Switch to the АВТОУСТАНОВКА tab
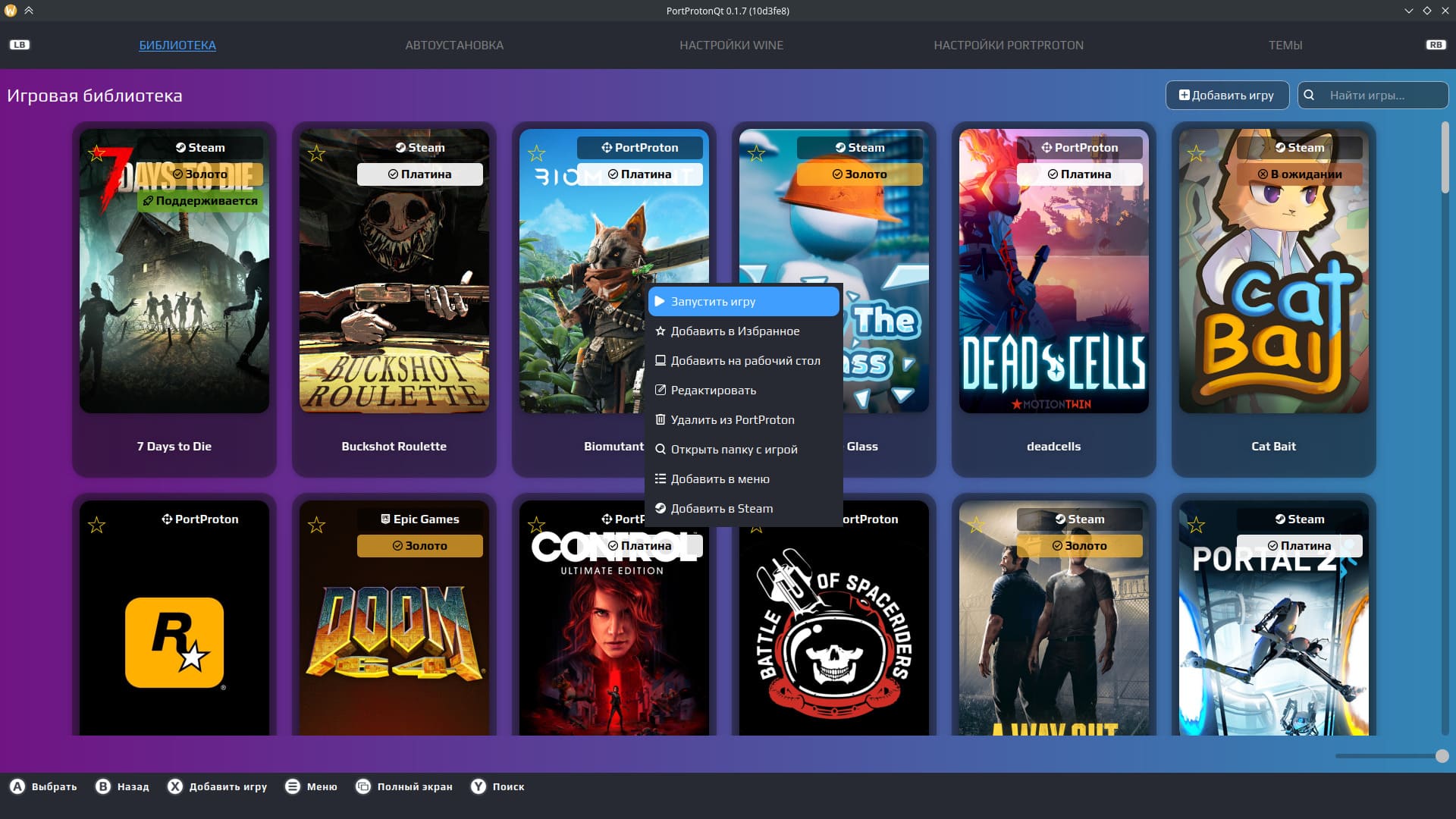The height and width of the screenshot is (819, 1456). pyautogui.click(x=454, y=45)
